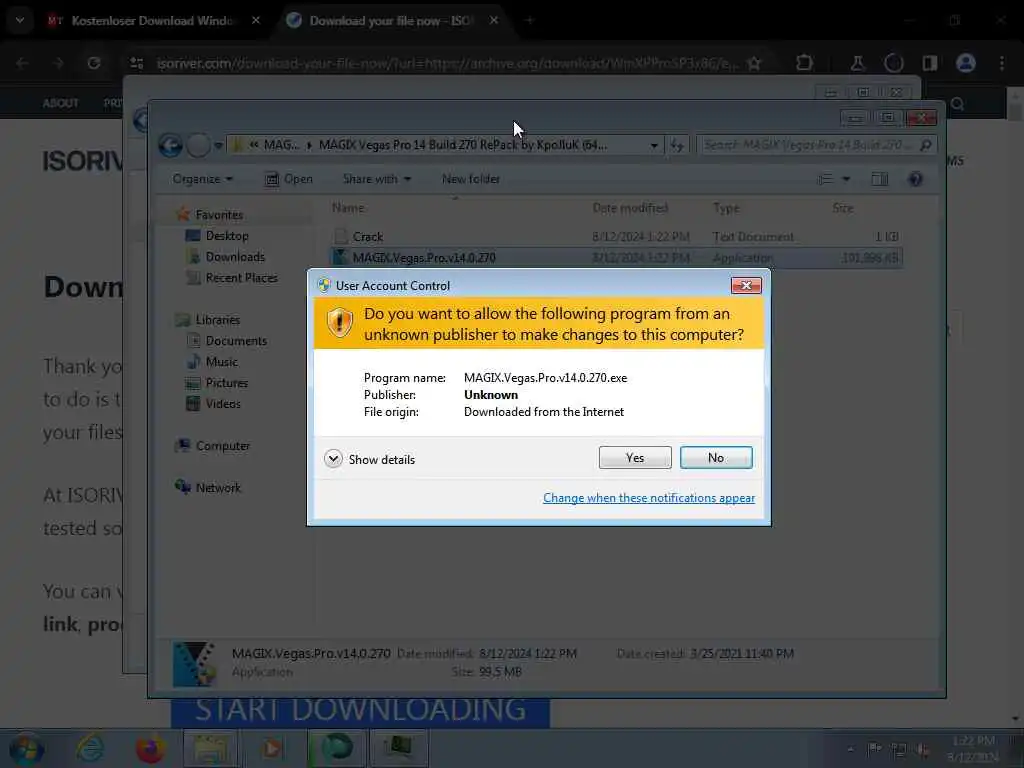
Task: Click New folder in the toolbar
Action: (x=471, y=179)
